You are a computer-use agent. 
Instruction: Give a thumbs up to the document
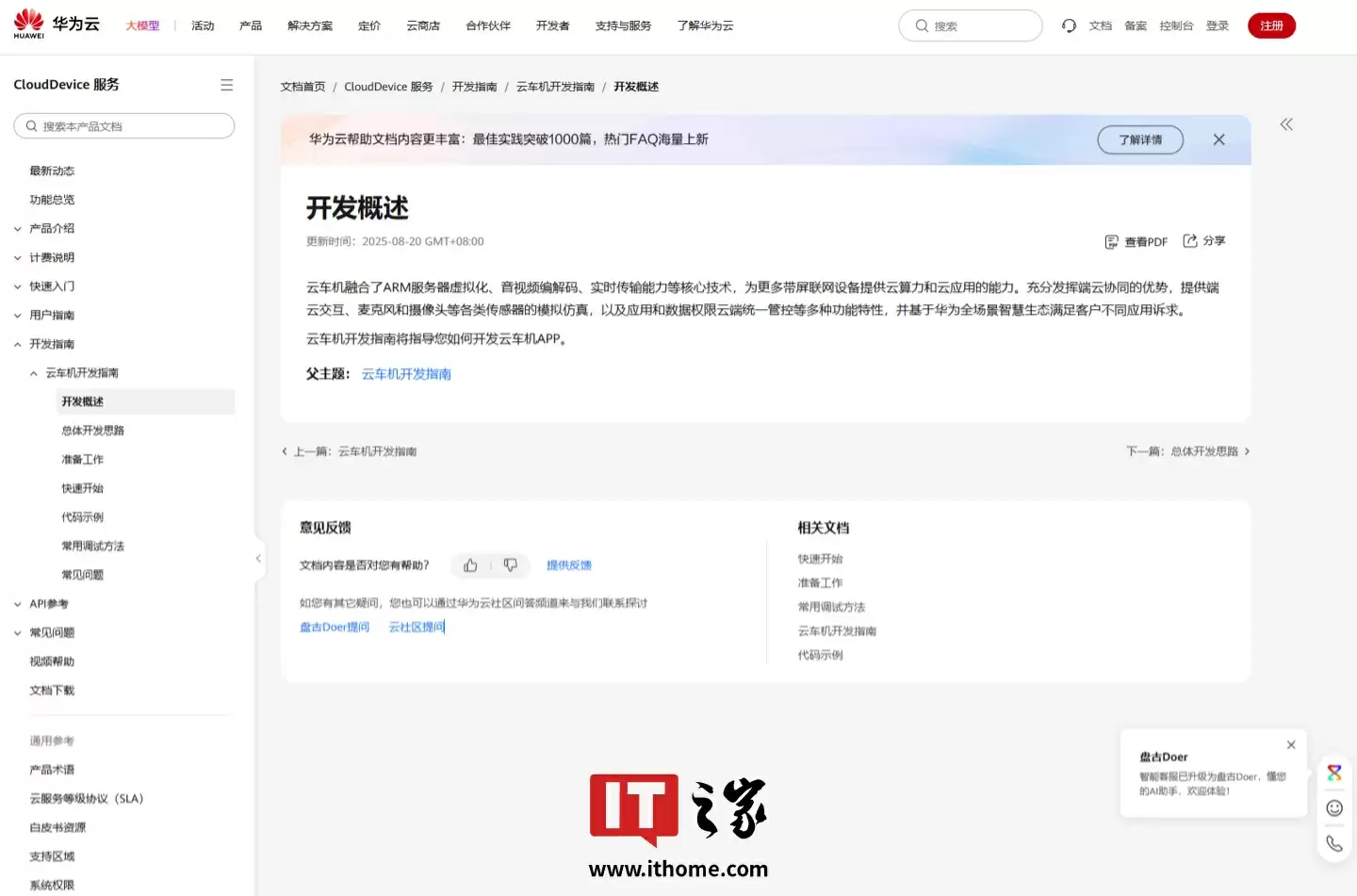pos(470,565)
